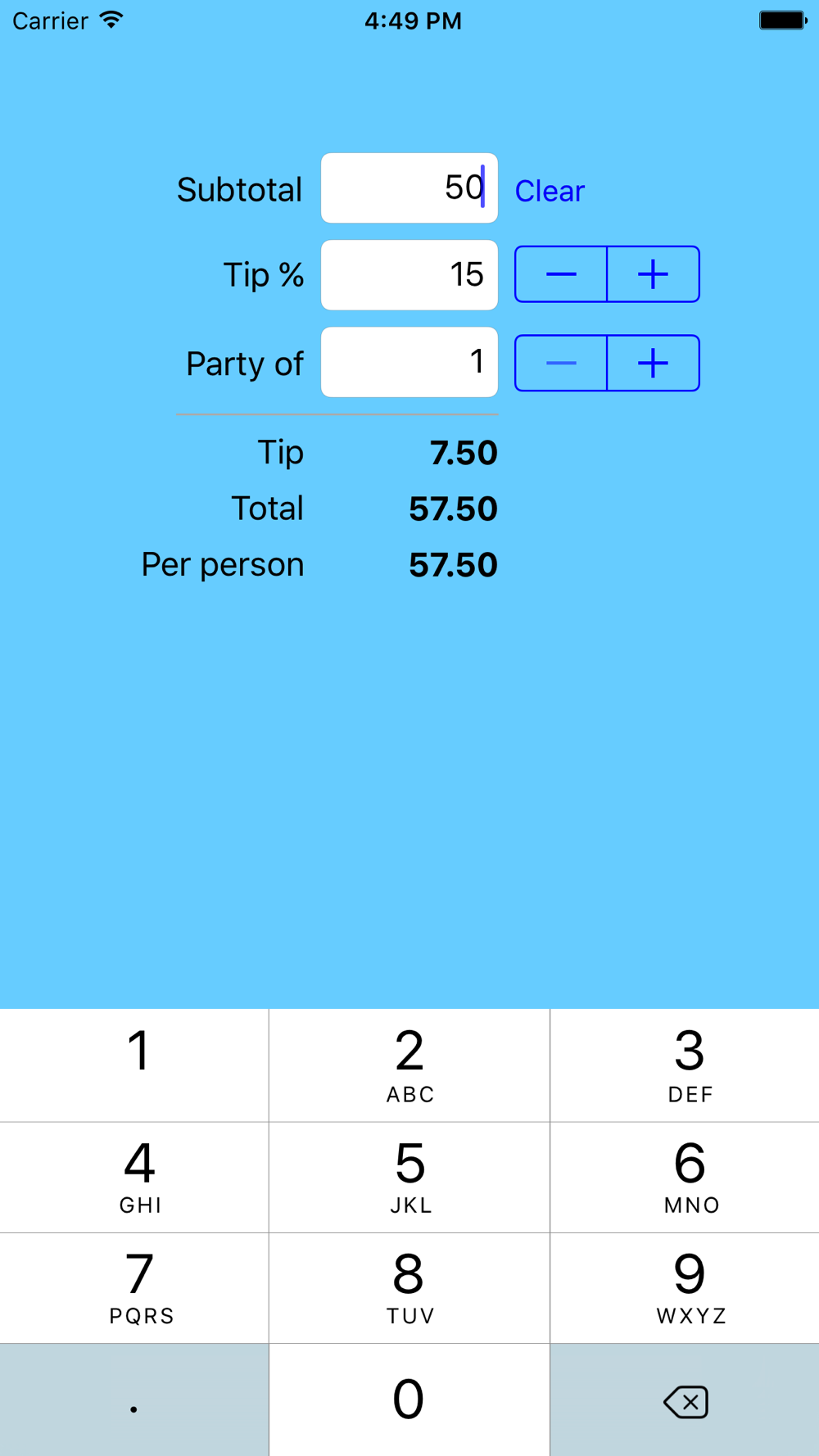The height and width of the screenshot is (1456, 819).
Task: Clear the subtotal field
Action: [550, 191]
